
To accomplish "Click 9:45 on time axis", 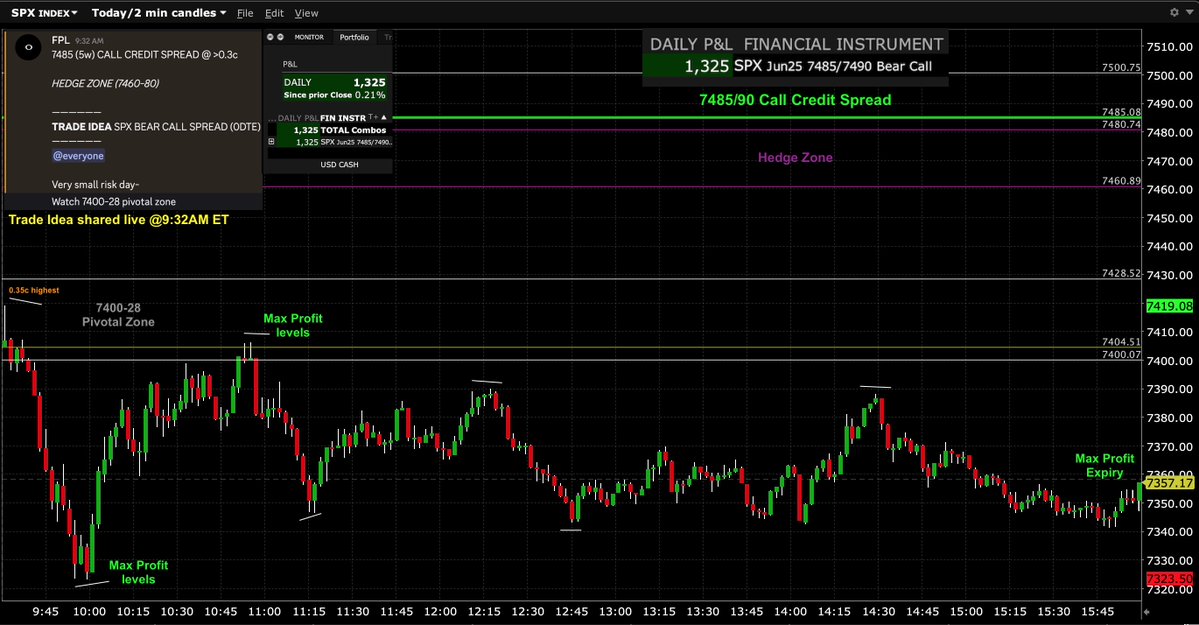I will click(45, 611).
